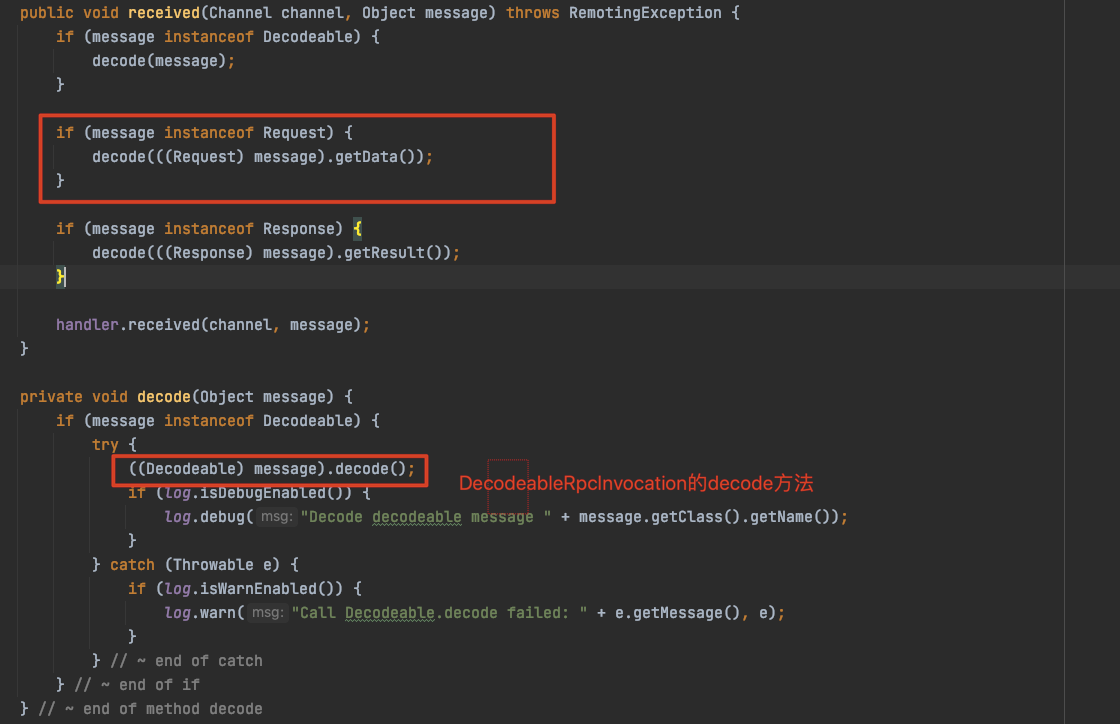The height and width of the screenshot is (724, 1120).
Task: Click the 'received' method name in the signature
Action: [x=164, y=13]
